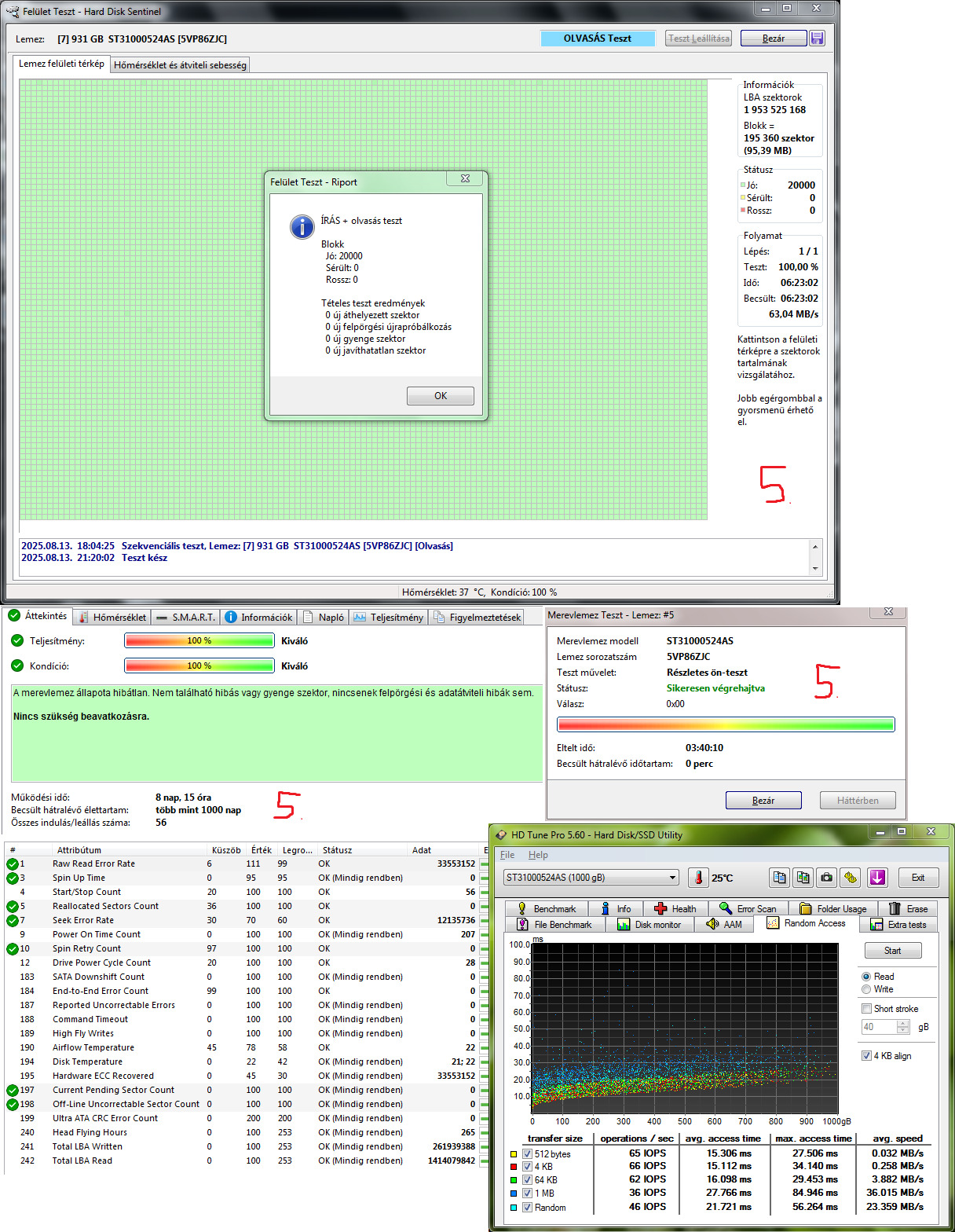This screenshot has height=1232, width=955.
Task: Open Help menu in HD Tune
Action: [538, 855]
